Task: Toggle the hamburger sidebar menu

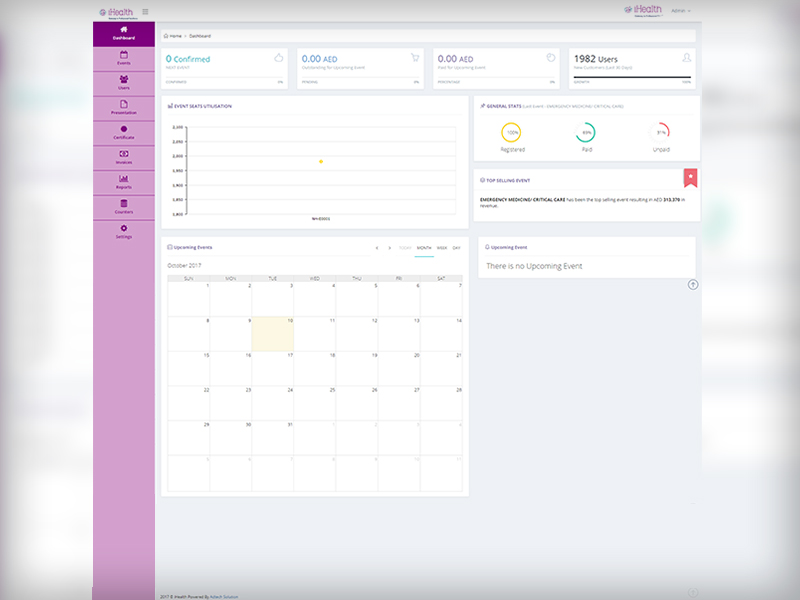Action: (145, 11)
